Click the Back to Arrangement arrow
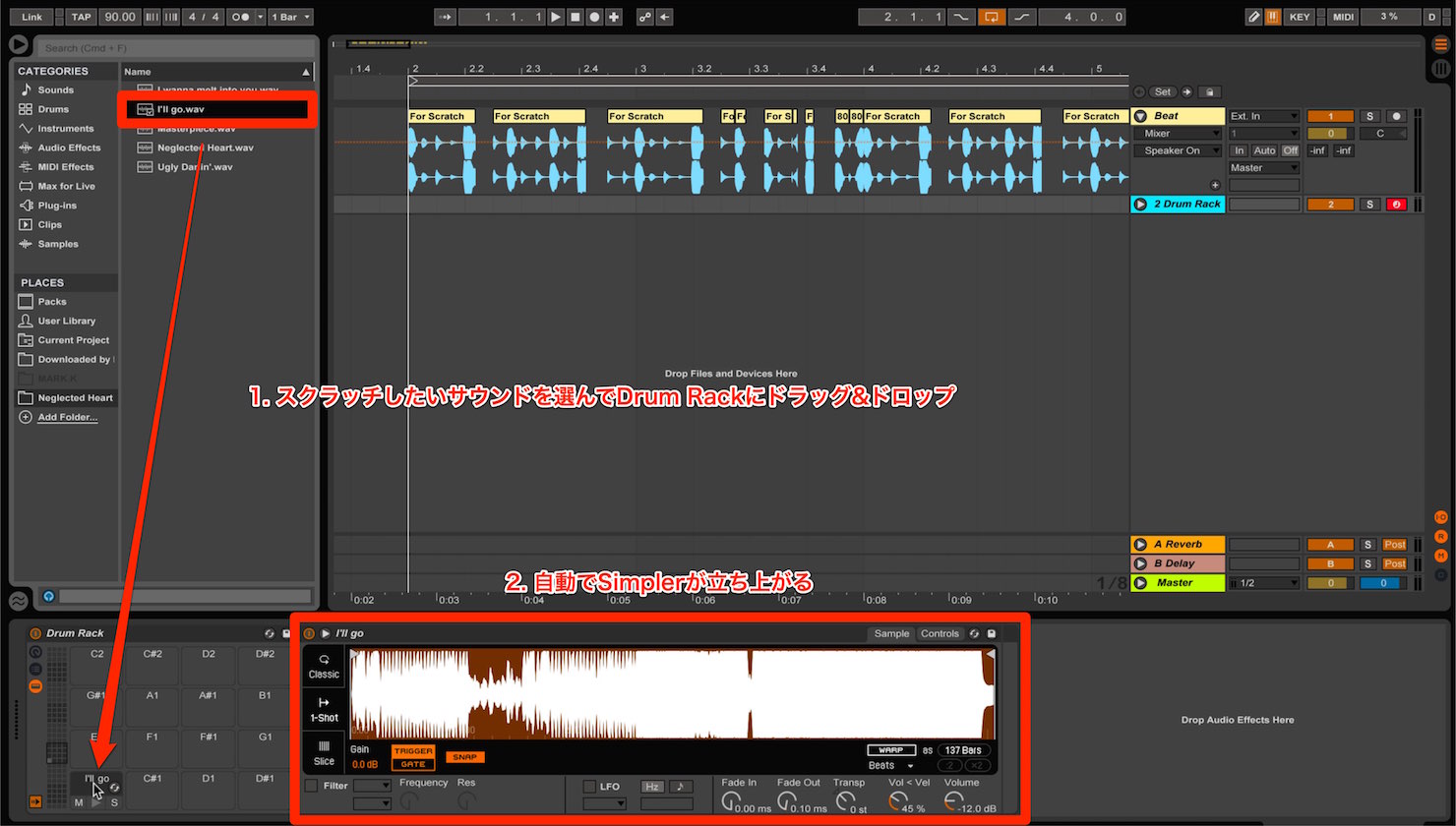The image size is (1456, 826). coord(665,17)
